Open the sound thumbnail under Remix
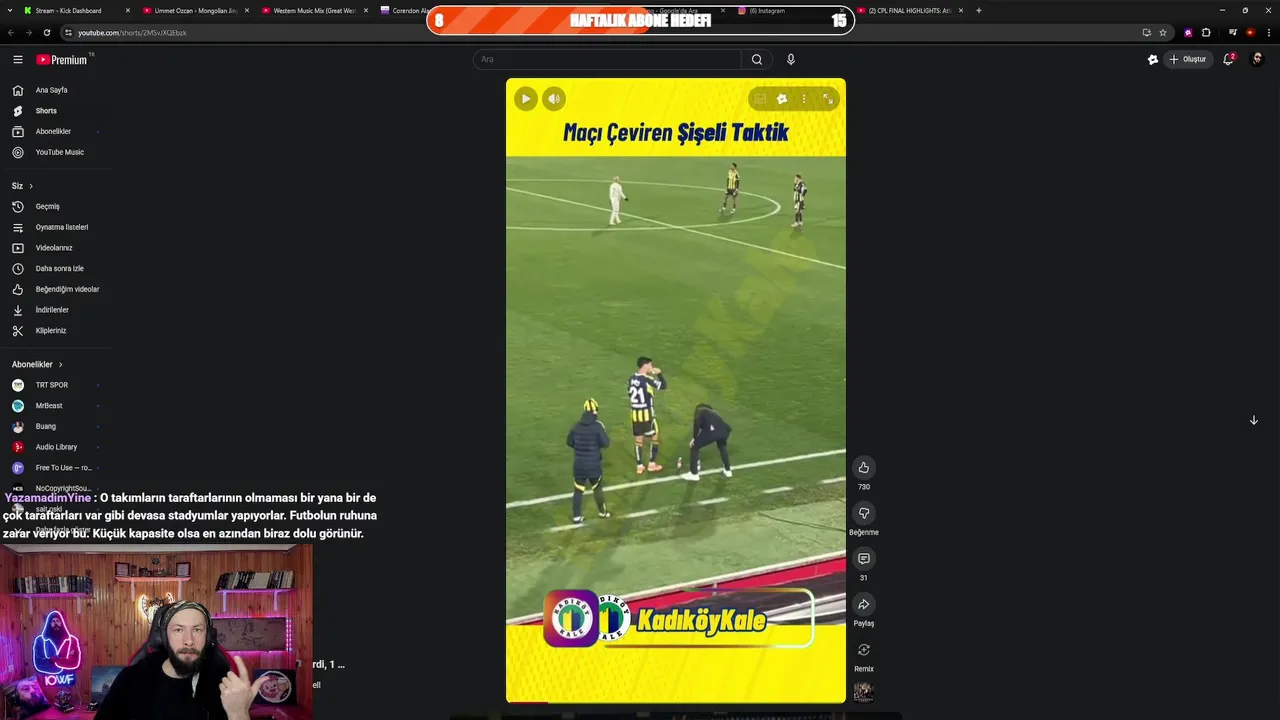This screenshot has width=1280, height=720. point(864,692)
